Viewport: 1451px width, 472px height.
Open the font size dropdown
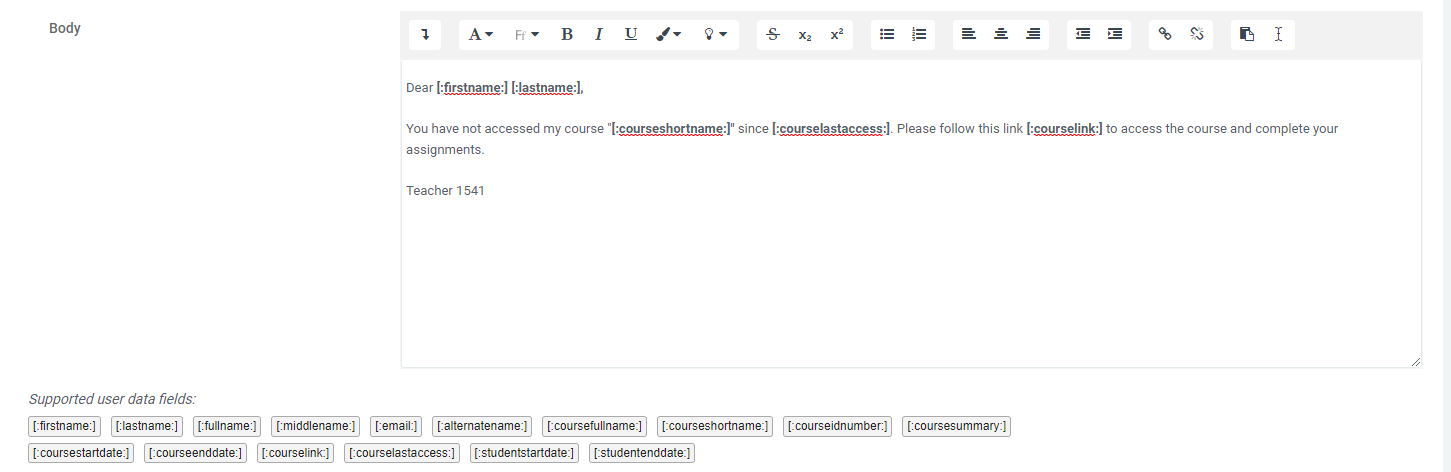tap(481, 35)
